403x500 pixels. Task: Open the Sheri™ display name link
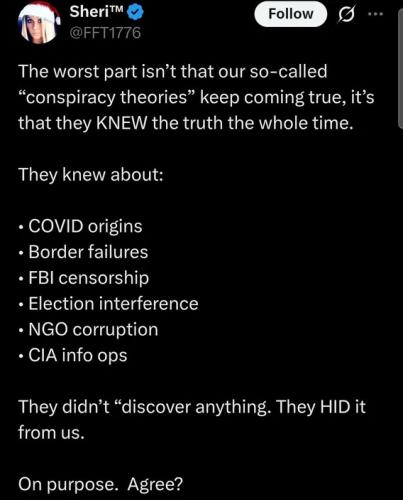tap(97, 12)
